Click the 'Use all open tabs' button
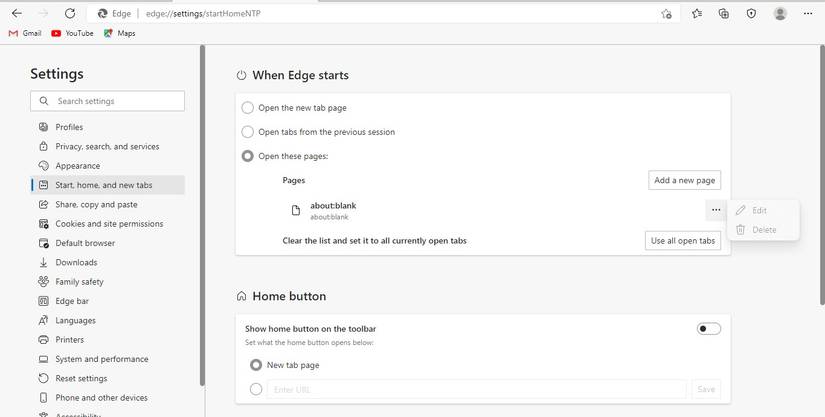Screen dimensions: 825x417 tap(683, 241)
